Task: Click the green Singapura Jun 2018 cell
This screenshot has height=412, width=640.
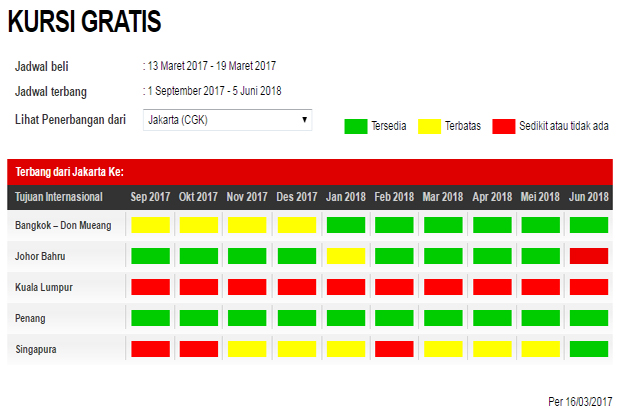Action: click(x=589, y=349)
